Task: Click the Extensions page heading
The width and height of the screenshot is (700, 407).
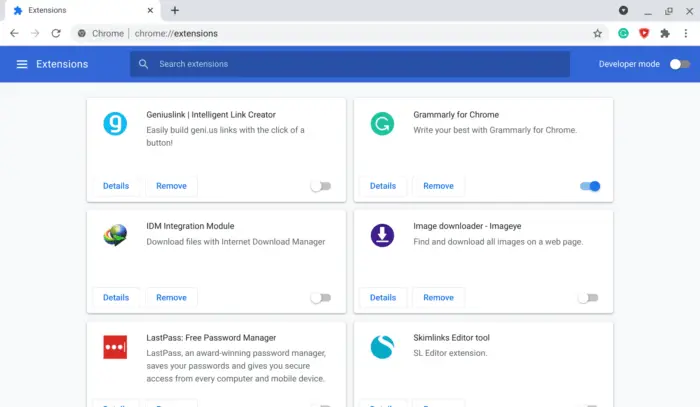Action: pyautogui.click(x=62, y=64)
